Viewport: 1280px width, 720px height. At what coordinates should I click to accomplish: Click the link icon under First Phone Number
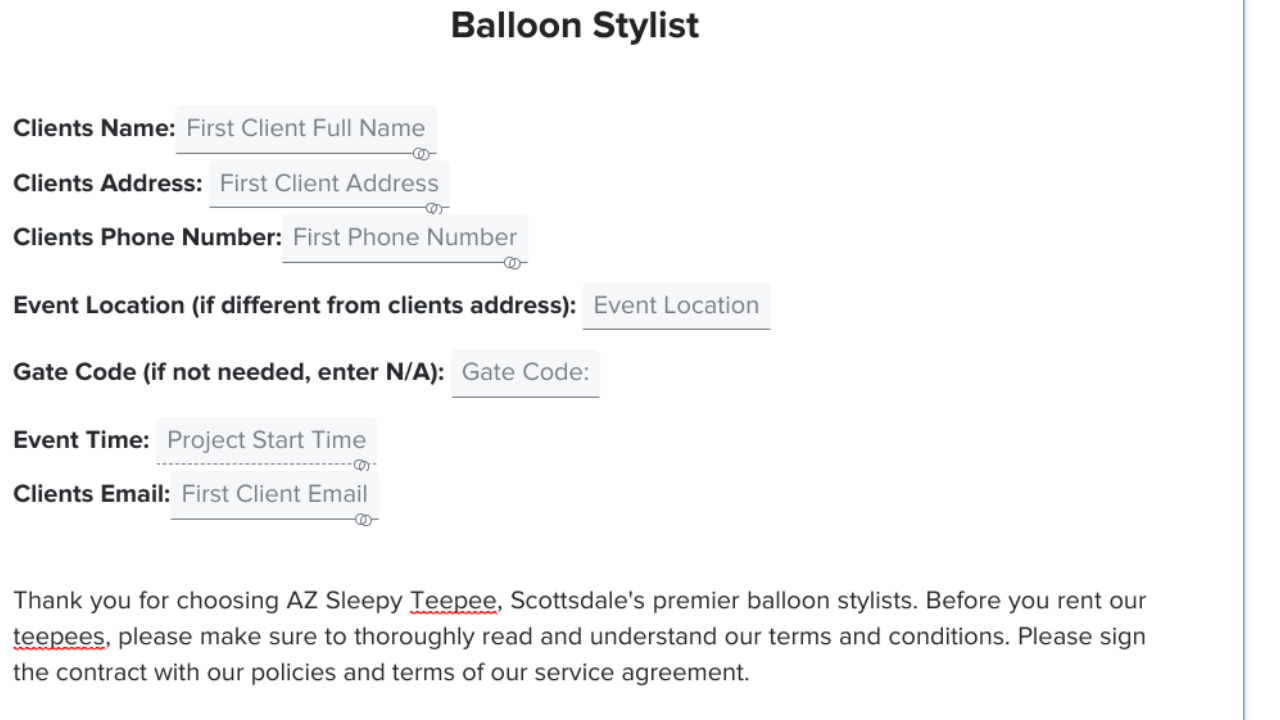[x=512, y=263]
